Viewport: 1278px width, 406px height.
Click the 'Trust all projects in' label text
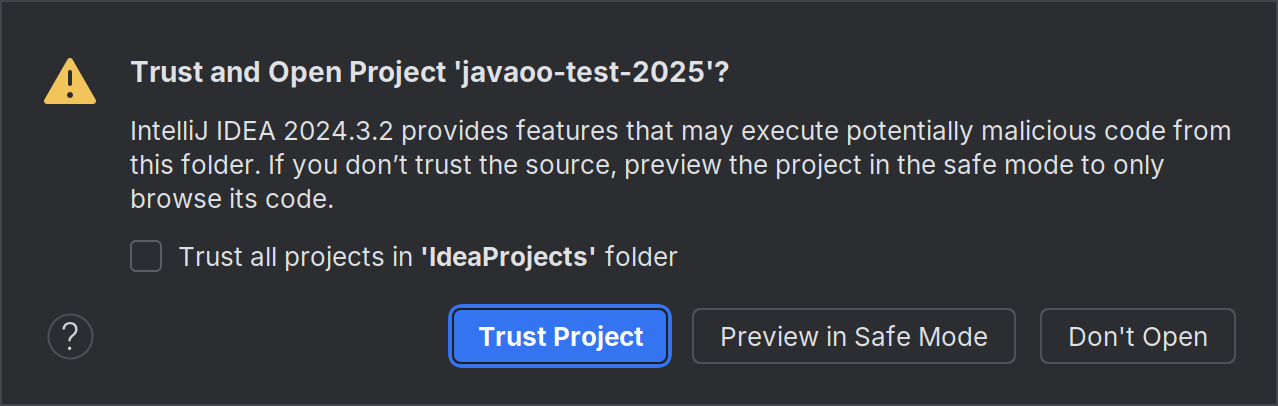[296, 257]
